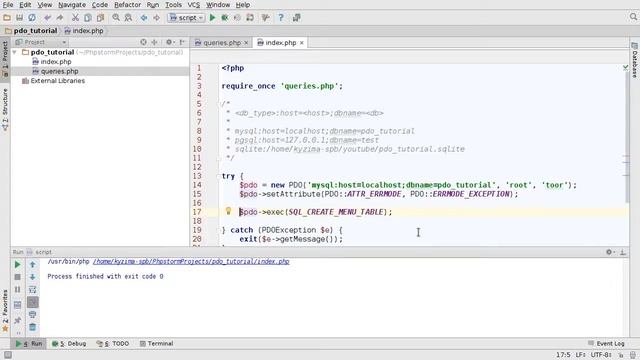Open the Navigate menu
Image resolution: width=640 pixels, height=360 pixels.
point(72,5)
